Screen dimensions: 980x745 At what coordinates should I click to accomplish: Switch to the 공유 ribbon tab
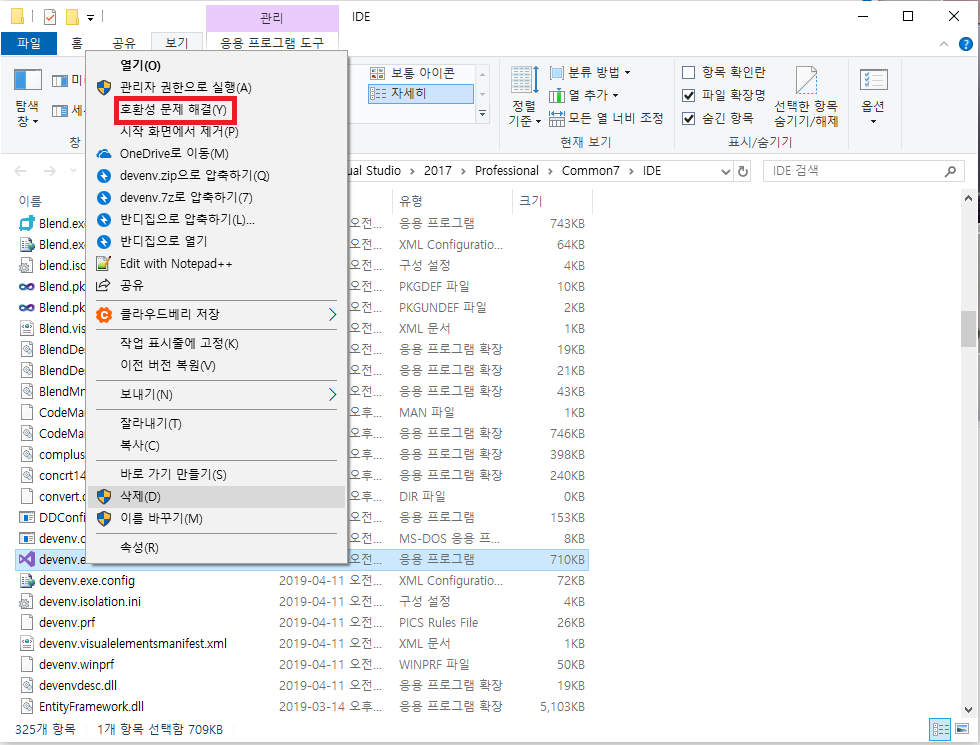point(124,43)
